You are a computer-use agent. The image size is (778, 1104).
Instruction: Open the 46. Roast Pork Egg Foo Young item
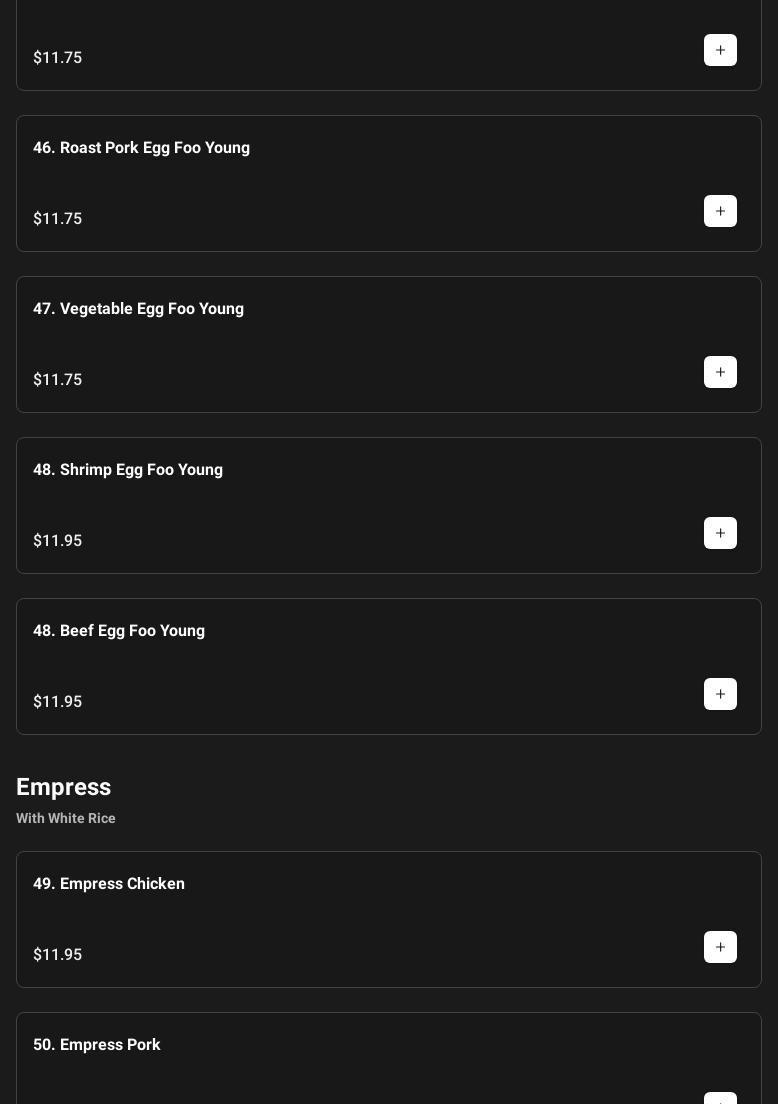(141, 147)
